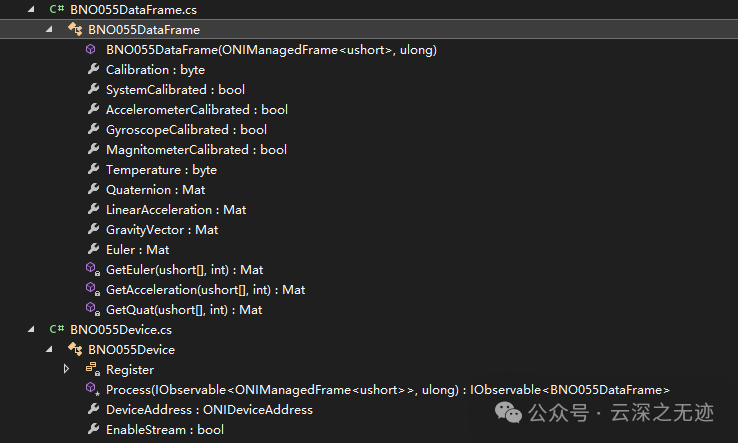
Task: Click the C# icon beside BNO055Device.cs
Action: tap(56, 329)
